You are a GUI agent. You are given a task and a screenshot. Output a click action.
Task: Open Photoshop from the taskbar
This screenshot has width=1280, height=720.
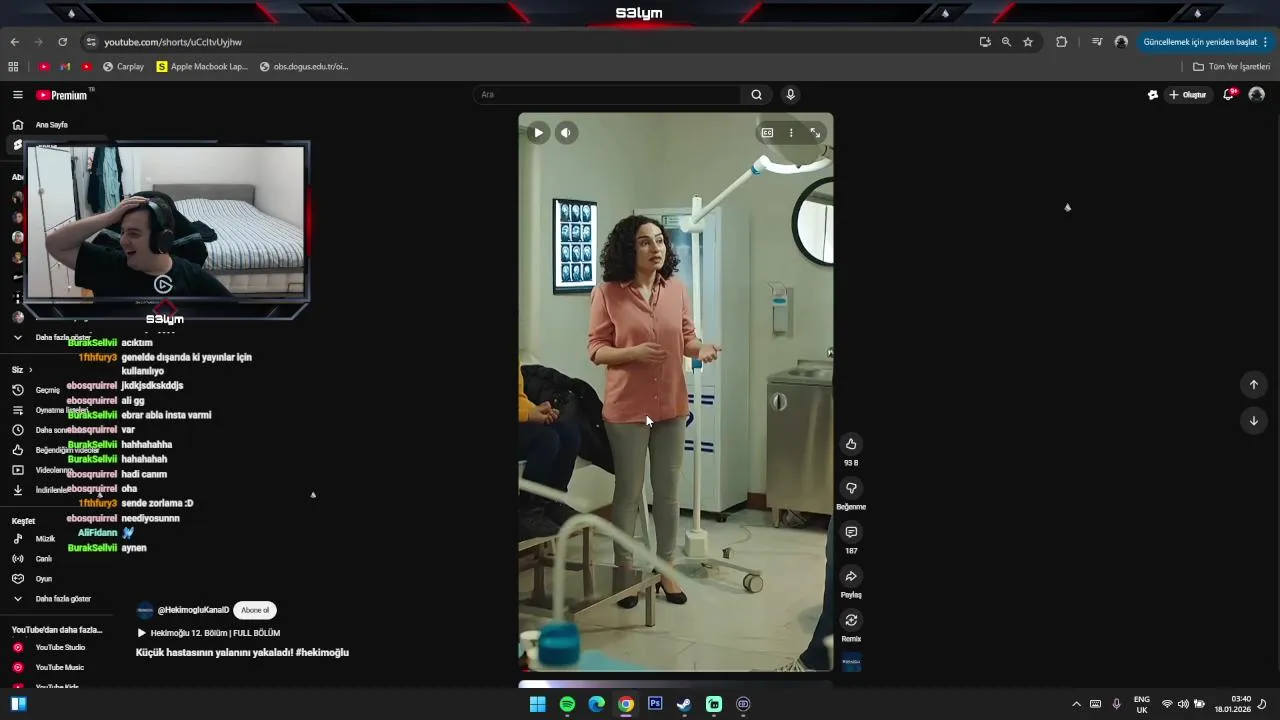(655, 704)
